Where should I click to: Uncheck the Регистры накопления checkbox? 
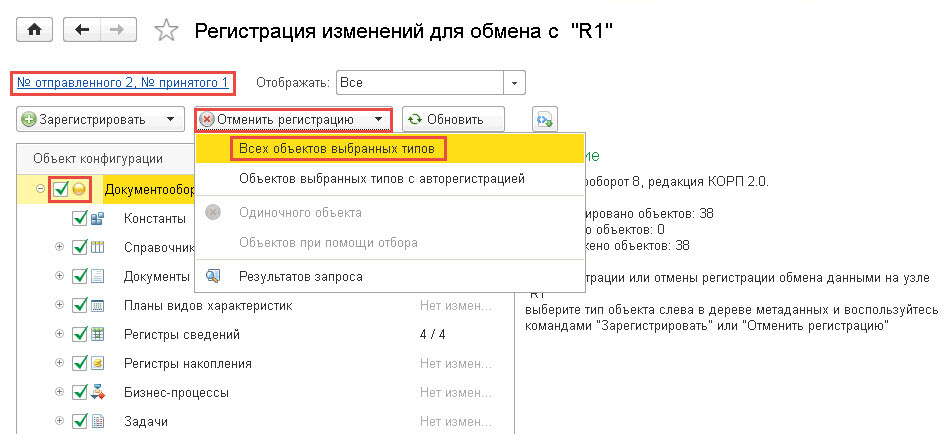80,363
